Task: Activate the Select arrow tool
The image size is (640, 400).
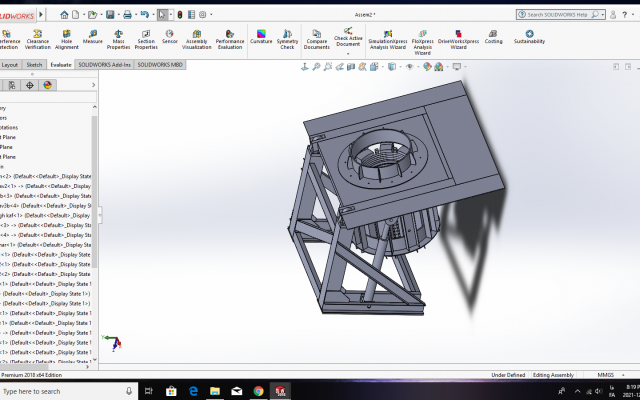Action: 162,15
